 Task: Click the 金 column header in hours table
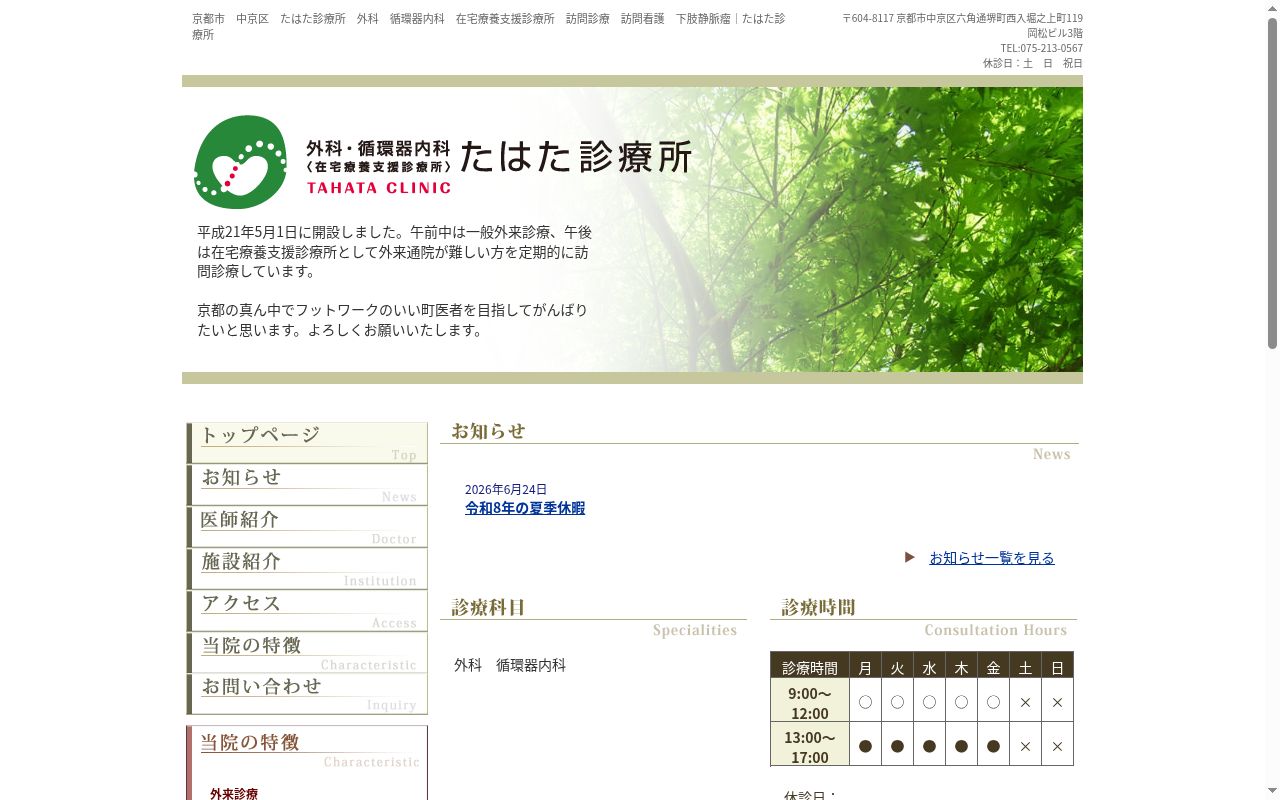(x=993, y=666)
